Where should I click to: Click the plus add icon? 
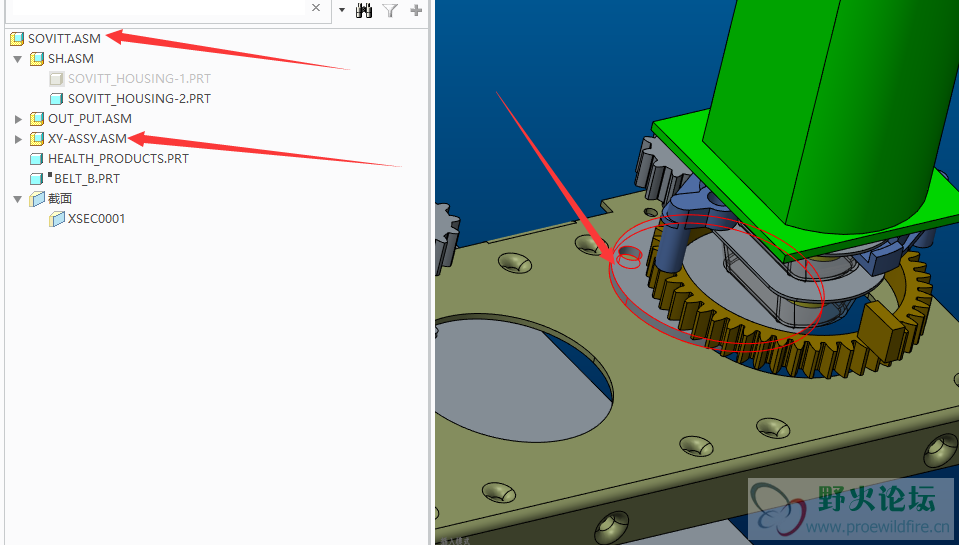click(416, 10)
